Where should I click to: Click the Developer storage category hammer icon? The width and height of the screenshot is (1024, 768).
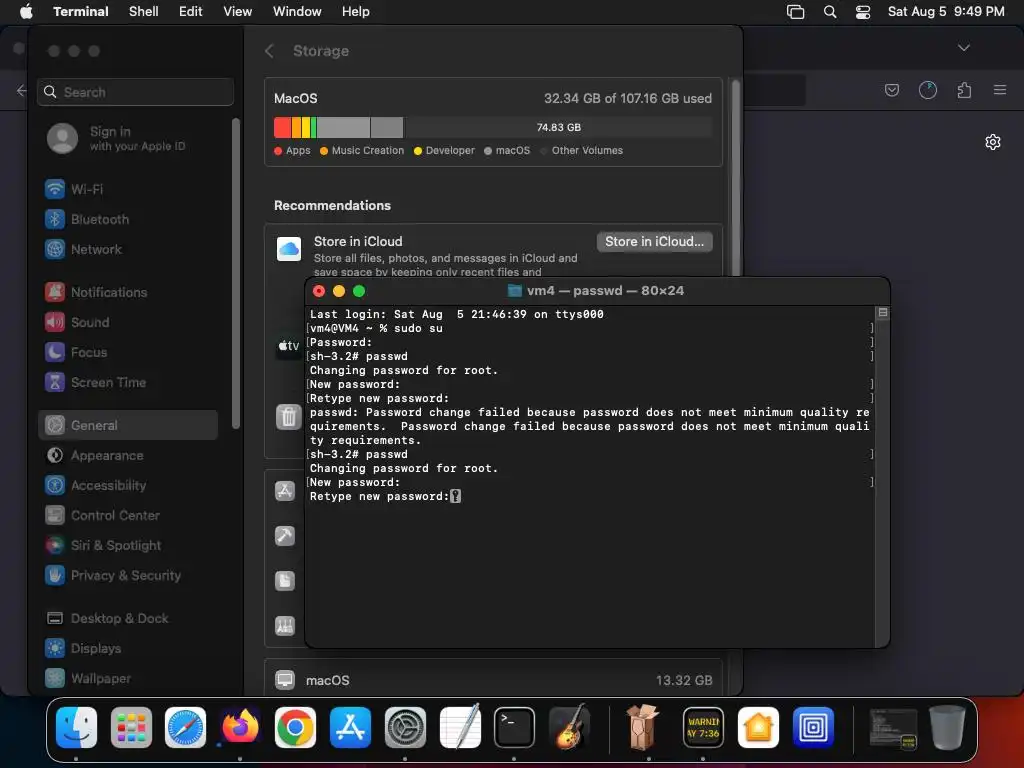tap(285, 536)
